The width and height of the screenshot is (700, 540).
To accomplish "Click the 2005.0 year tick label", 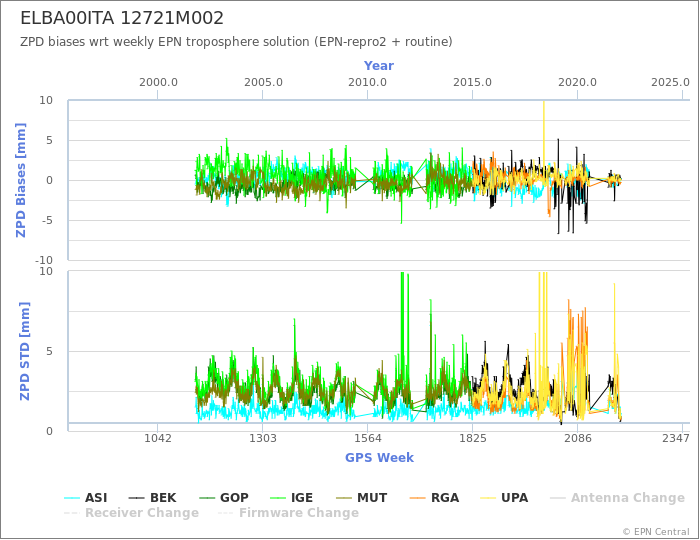I will [263, 83].
